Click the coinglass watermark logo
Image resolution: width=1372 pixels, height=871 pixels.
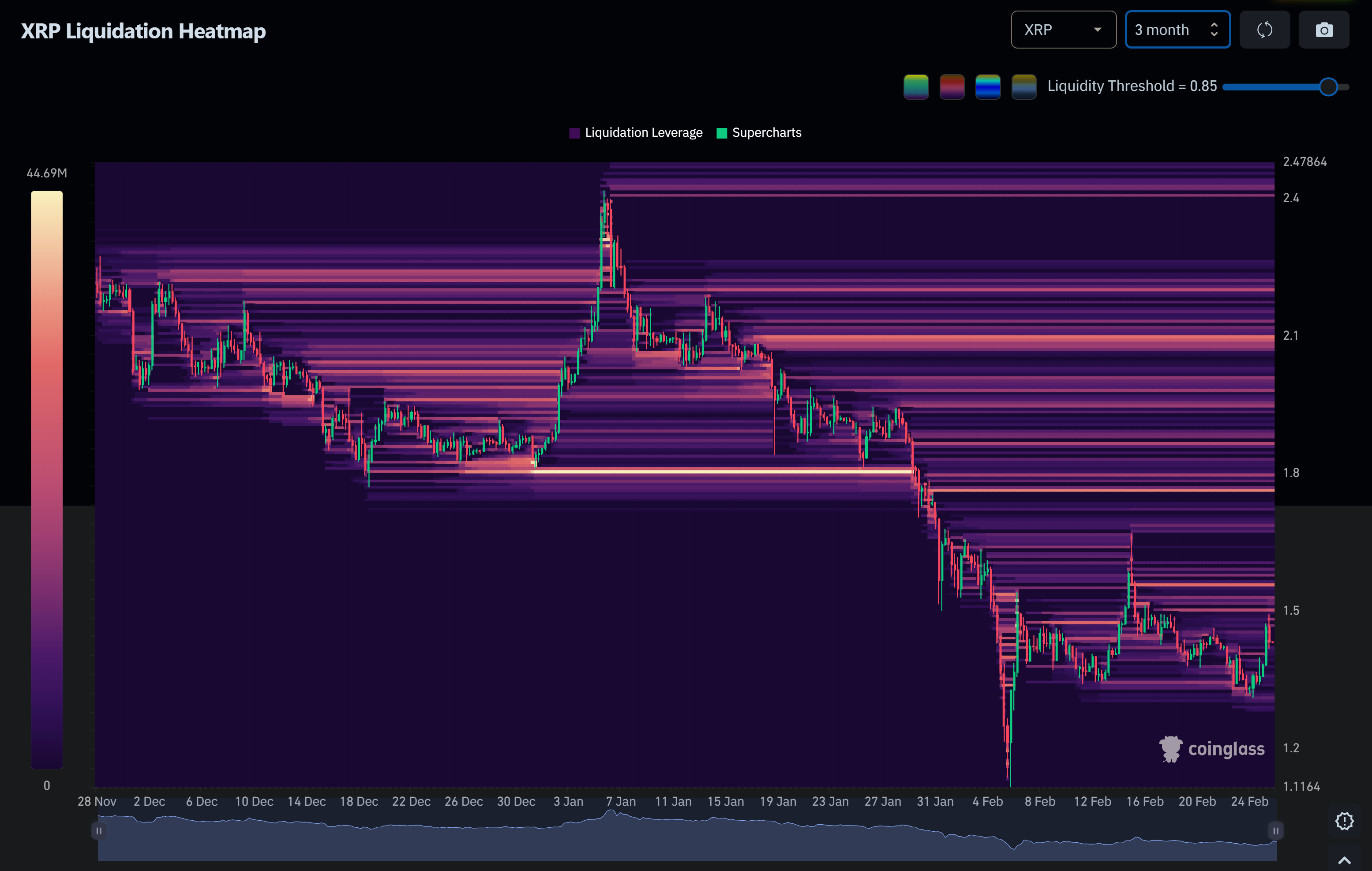[x=1212, y=748]
